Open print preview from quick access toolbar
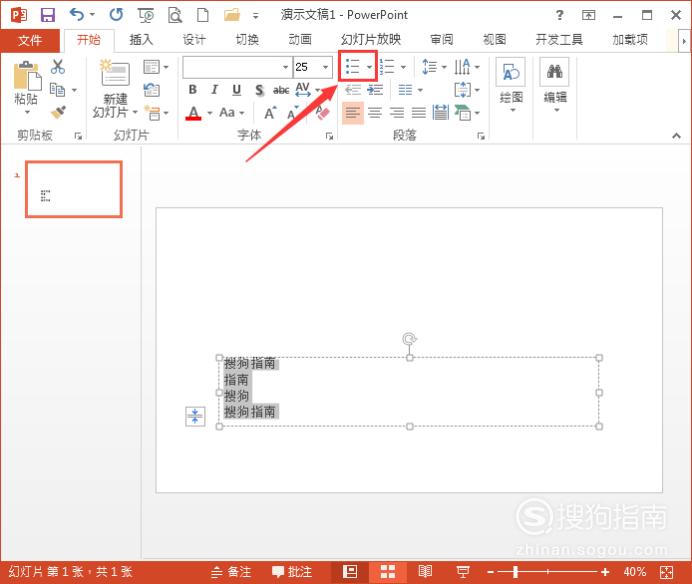The height and width of the screenshot is (584, 692). pyautogui.click(x=175, y=15)
